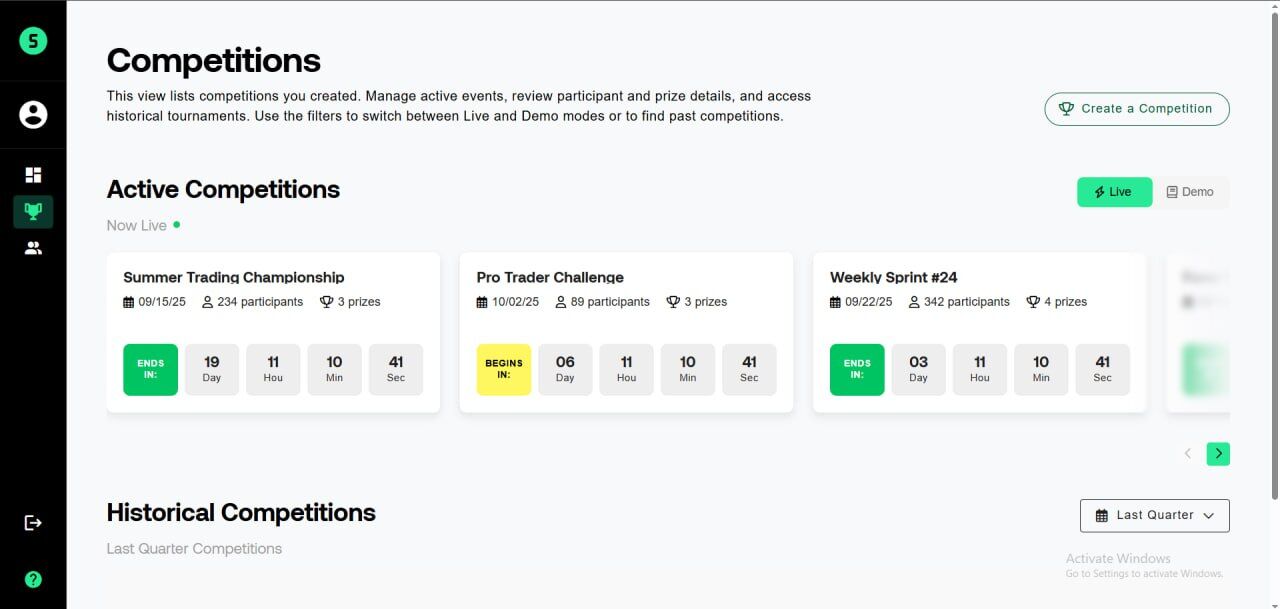Open the dashboard grid icon in sidebar
The width and height of the screenshot is (1280, 609).
pyautogui.click(x=33, y=175)
